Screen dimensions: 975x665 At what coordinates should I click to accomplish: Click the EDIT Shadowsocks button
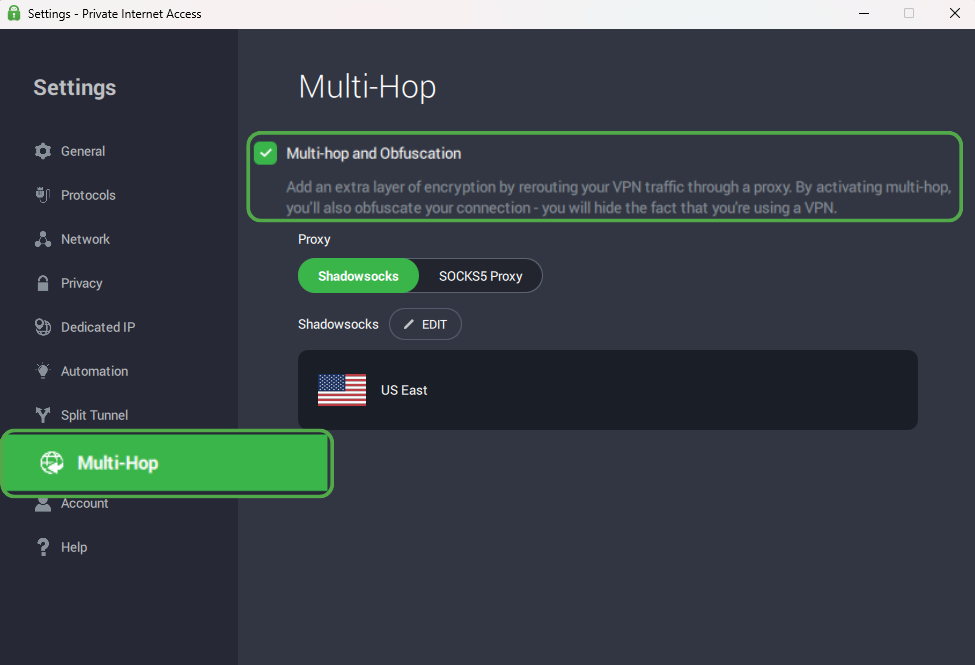click(x=425, y=324)
